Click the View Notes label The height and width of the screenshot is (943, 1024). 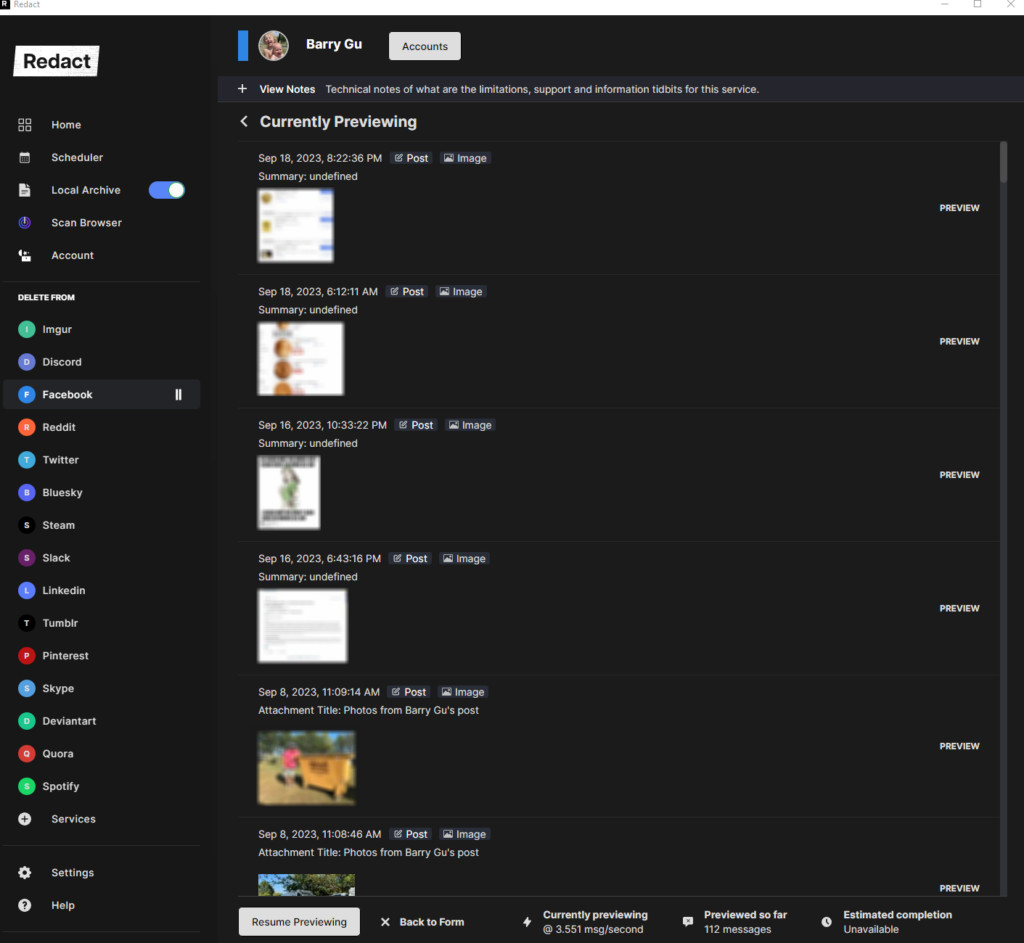[287, 89]
